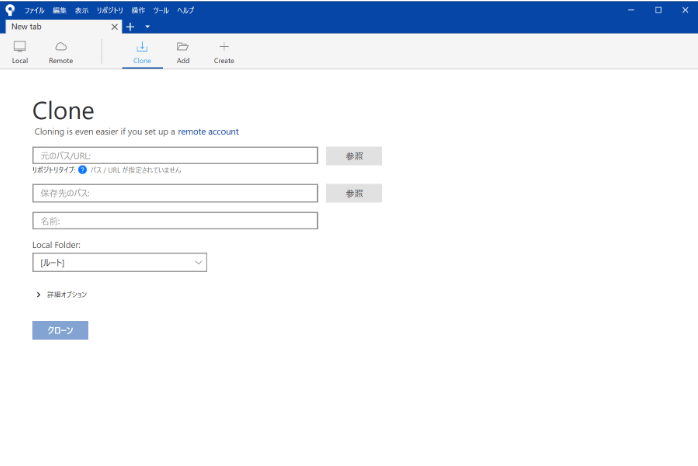Close the New tab tab
698x466 pixels.
click(x=114, y=26)
